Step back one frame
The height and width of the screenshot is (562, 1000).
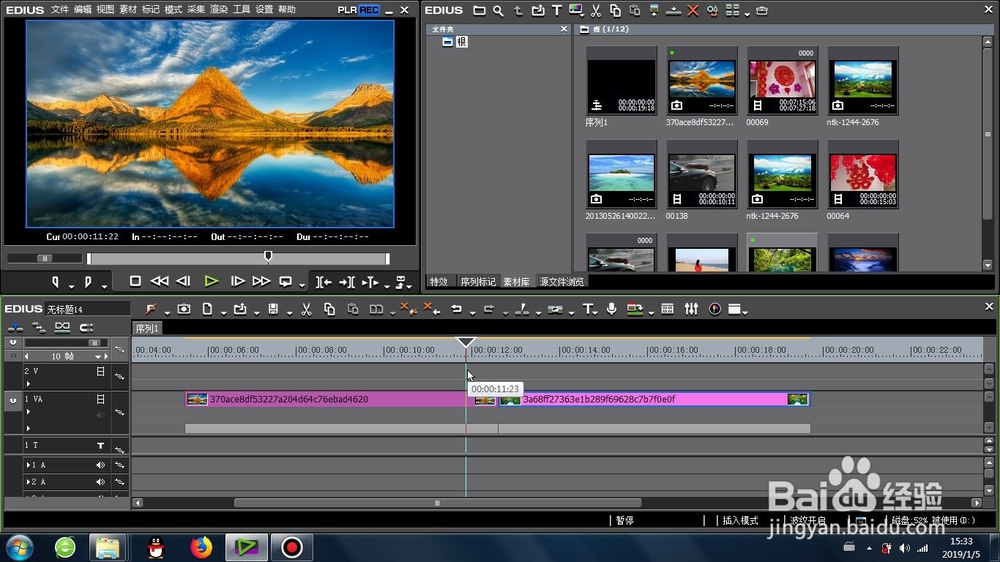coord(184,281)
